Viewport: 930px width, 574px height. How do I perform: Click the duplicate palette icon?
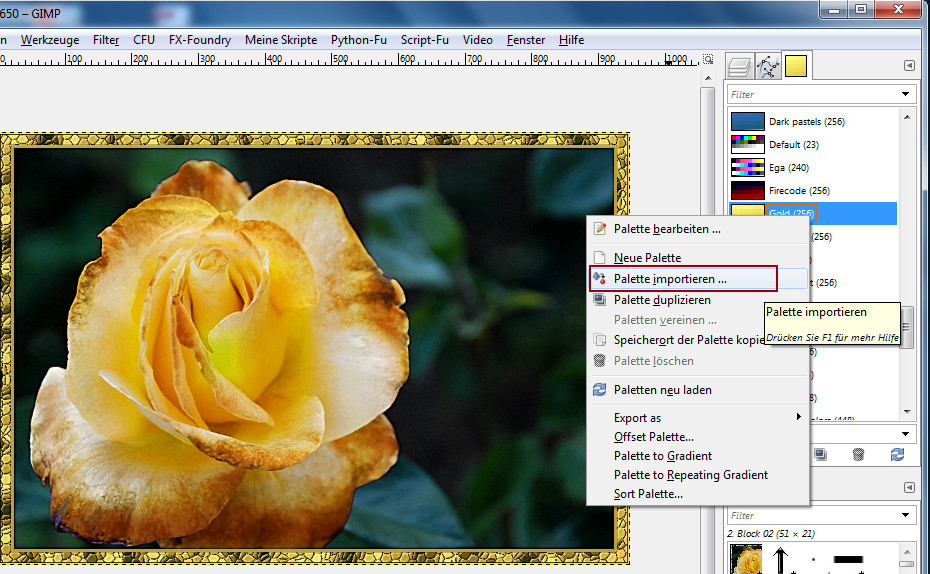[x=820, y=454]
